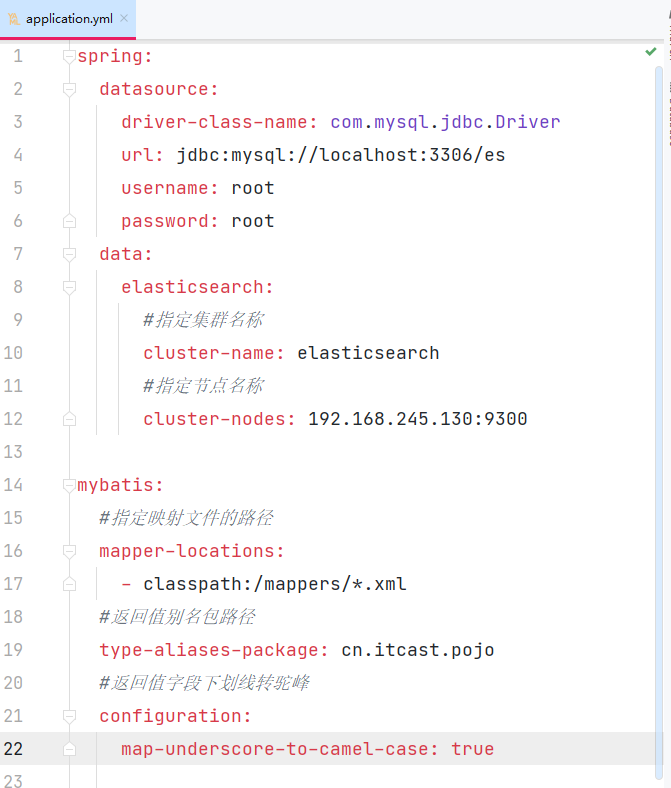671x788 pixels.
Task: Click jdbc:mysql://localhost:3306/es url value
Action: (341, 155)
